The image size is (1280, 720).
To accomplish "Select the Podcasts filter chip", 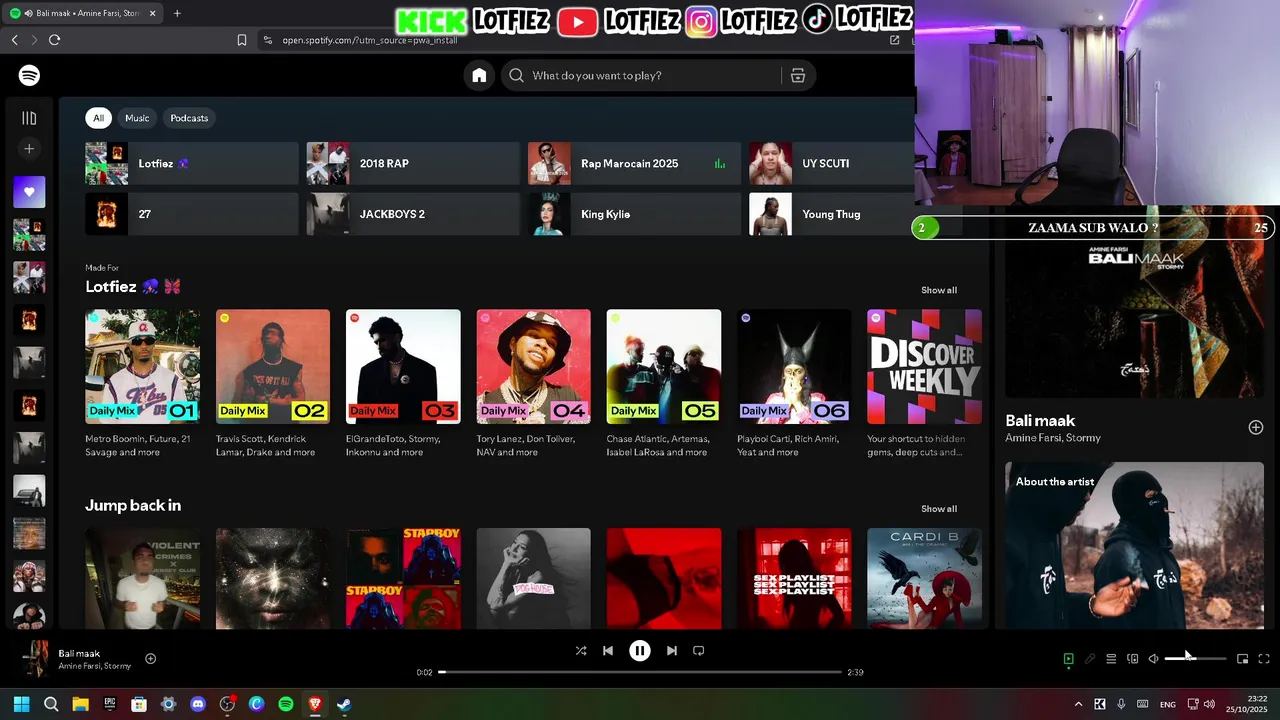I will (189, 118).
